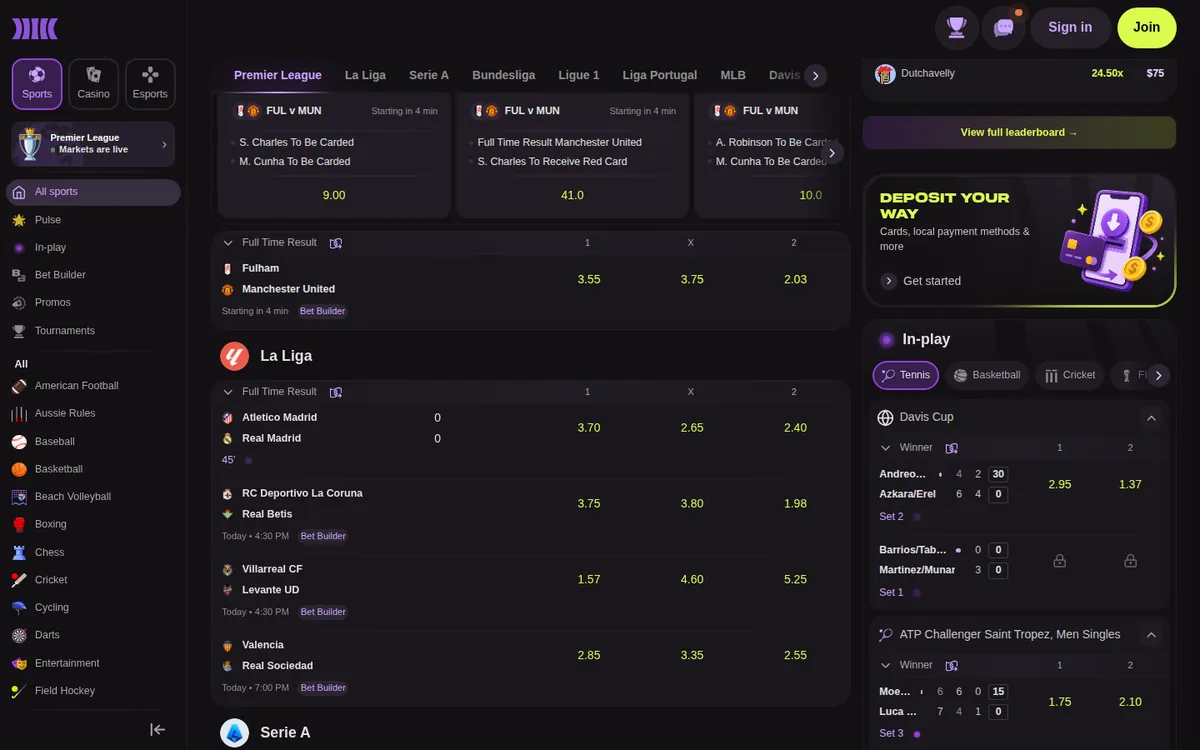The width and height of the screenshot is (1200, 750).
Task: Select the Sports section button
Action: (37, 84)
